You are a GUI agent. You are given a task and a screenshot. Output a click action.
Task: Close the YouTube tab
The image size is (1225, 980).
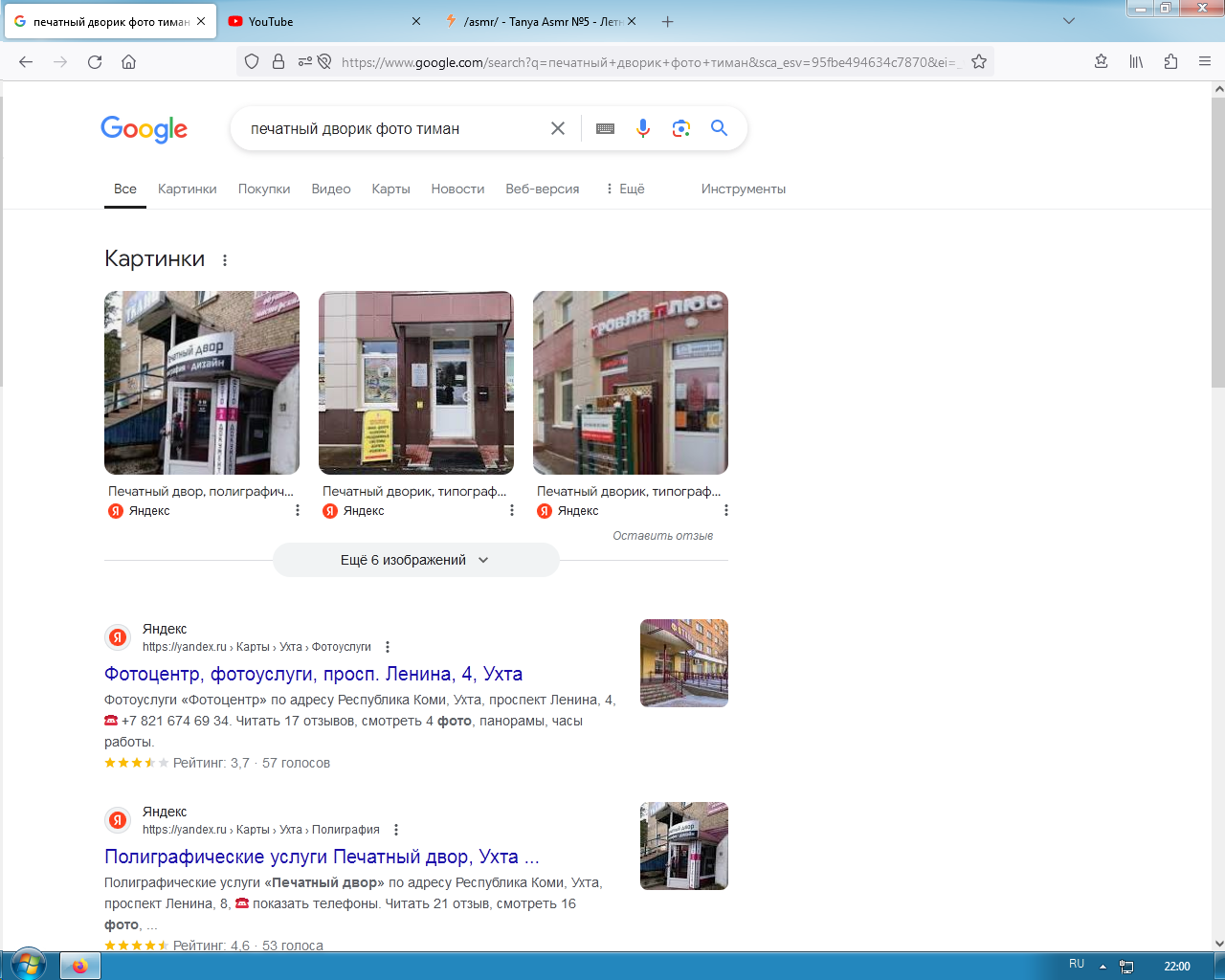(x=416, y=21)
